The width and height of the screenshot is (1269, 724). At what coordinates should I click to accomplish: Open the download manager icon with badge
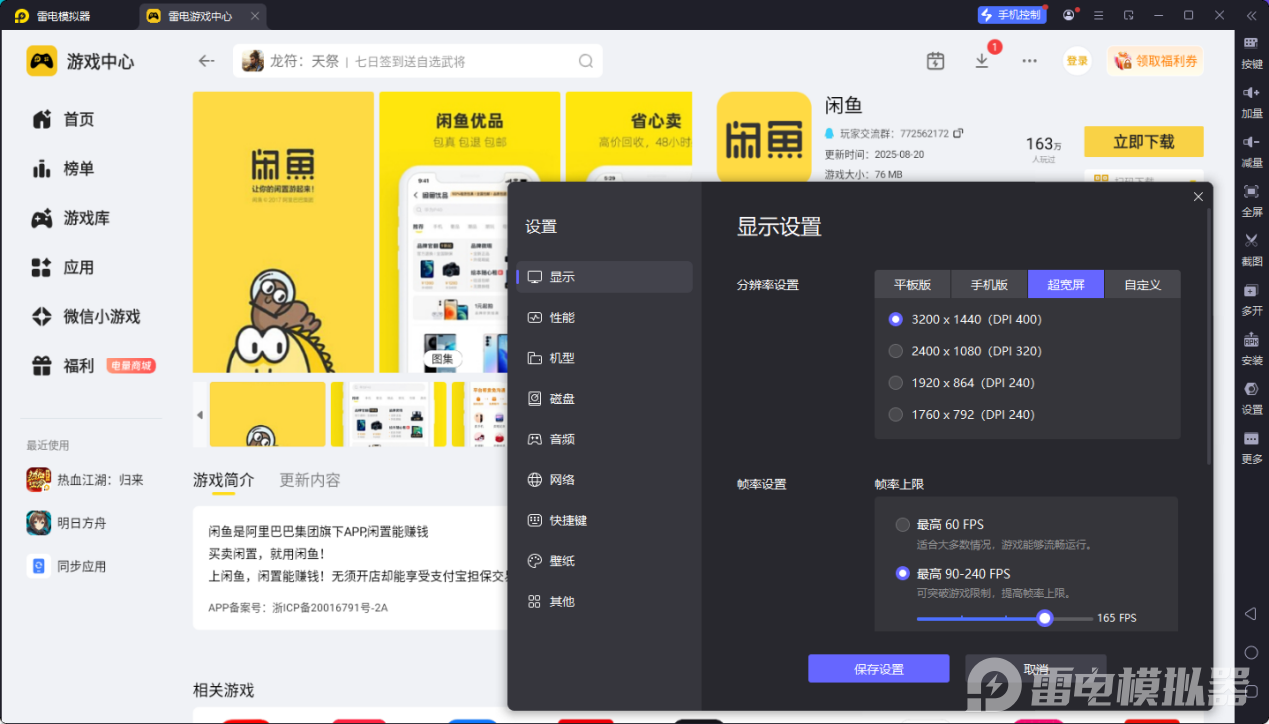(982, 61)
